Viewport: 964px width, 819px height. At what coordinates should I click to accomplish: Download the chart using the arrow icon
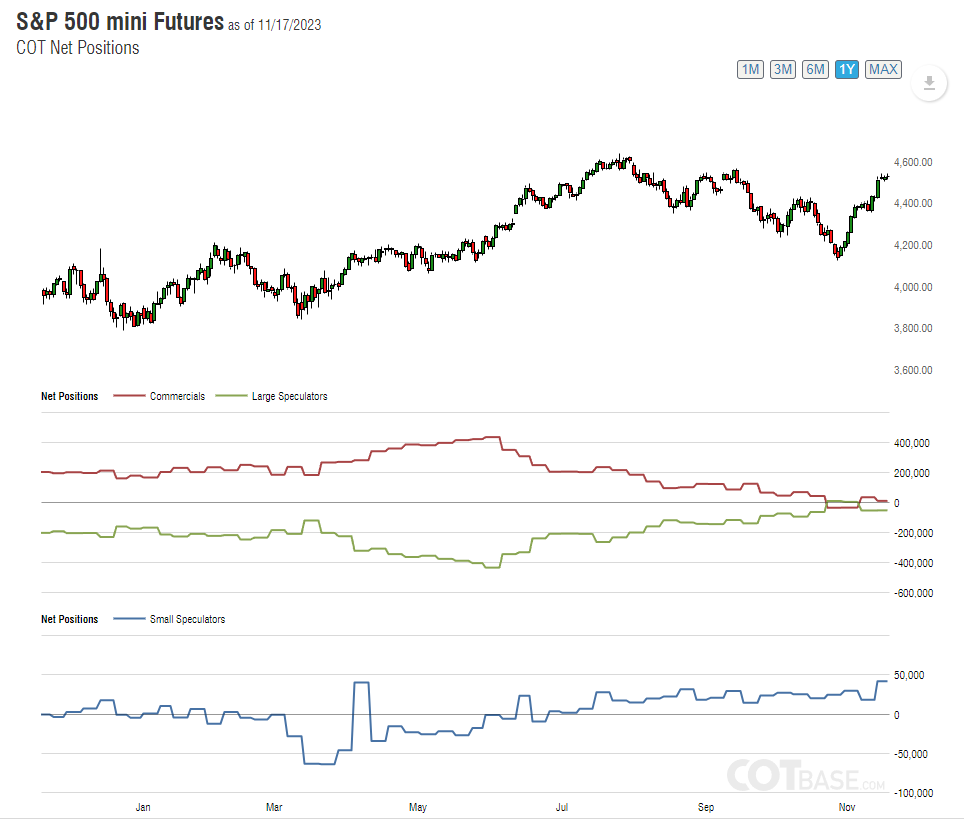(x=929, y=83)
